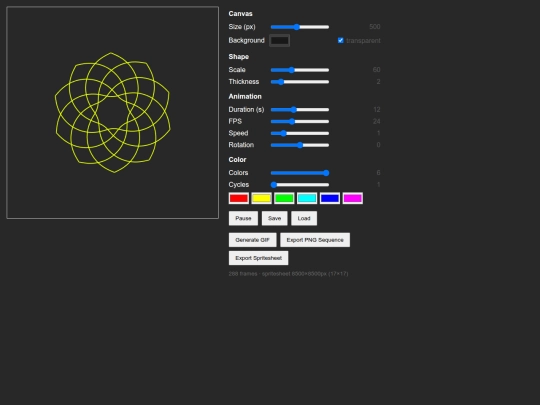Pick the magenta color swatch
Screen dimensions: 540x405
pyautogui.click(x=352, y=198)
